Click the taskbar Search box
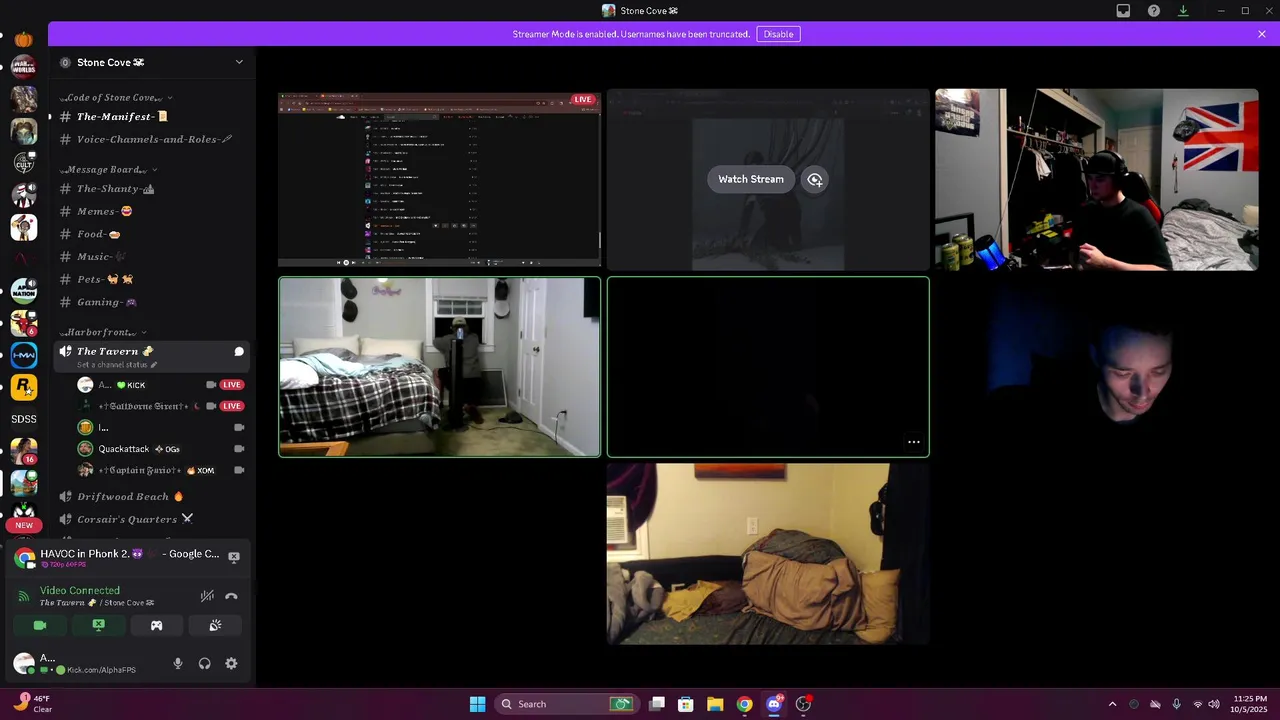This screenshot has width=1280, height=720. (x=568, y=704)
